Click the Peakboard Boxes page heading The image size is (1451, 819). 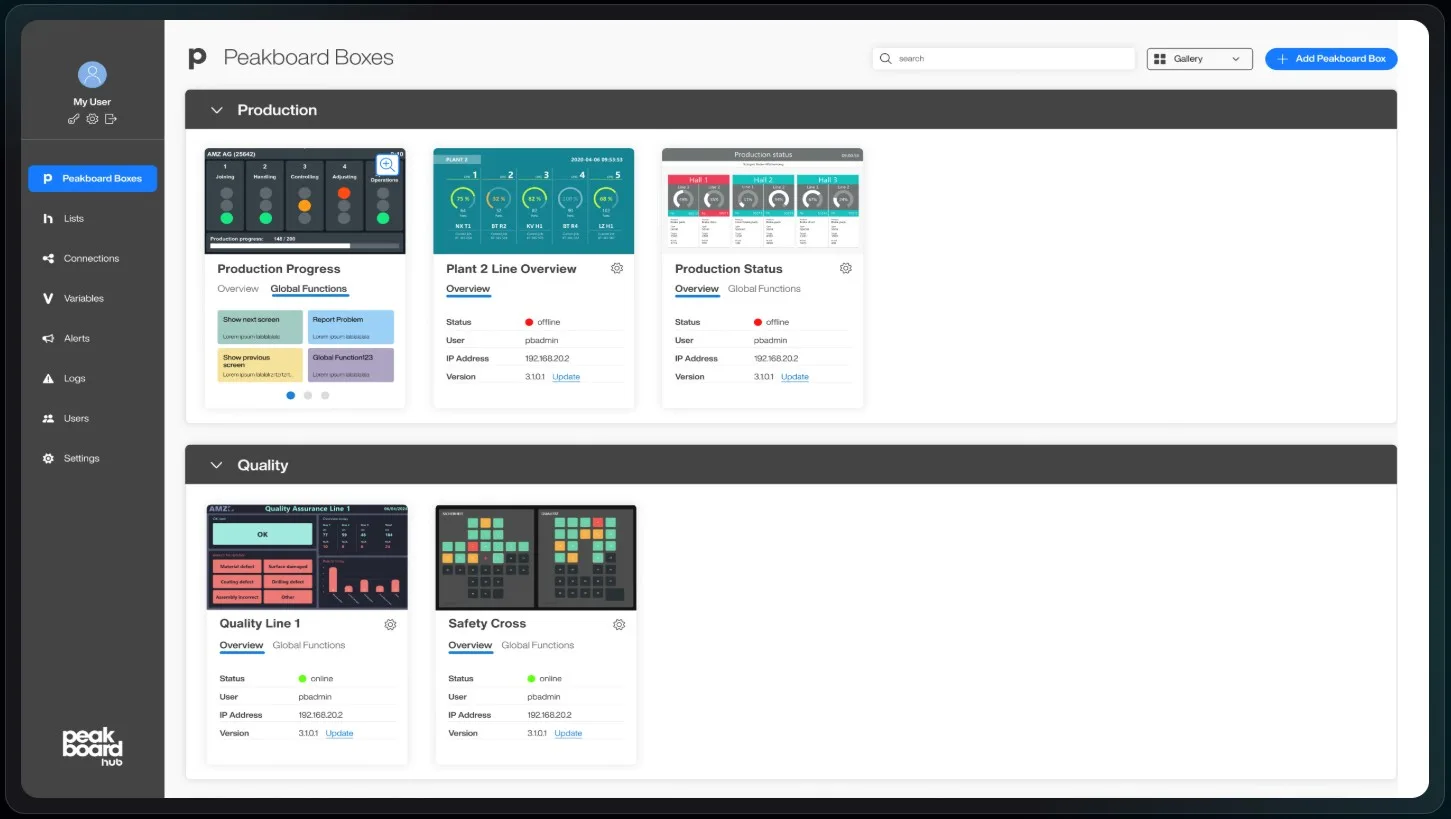[309, 58]
